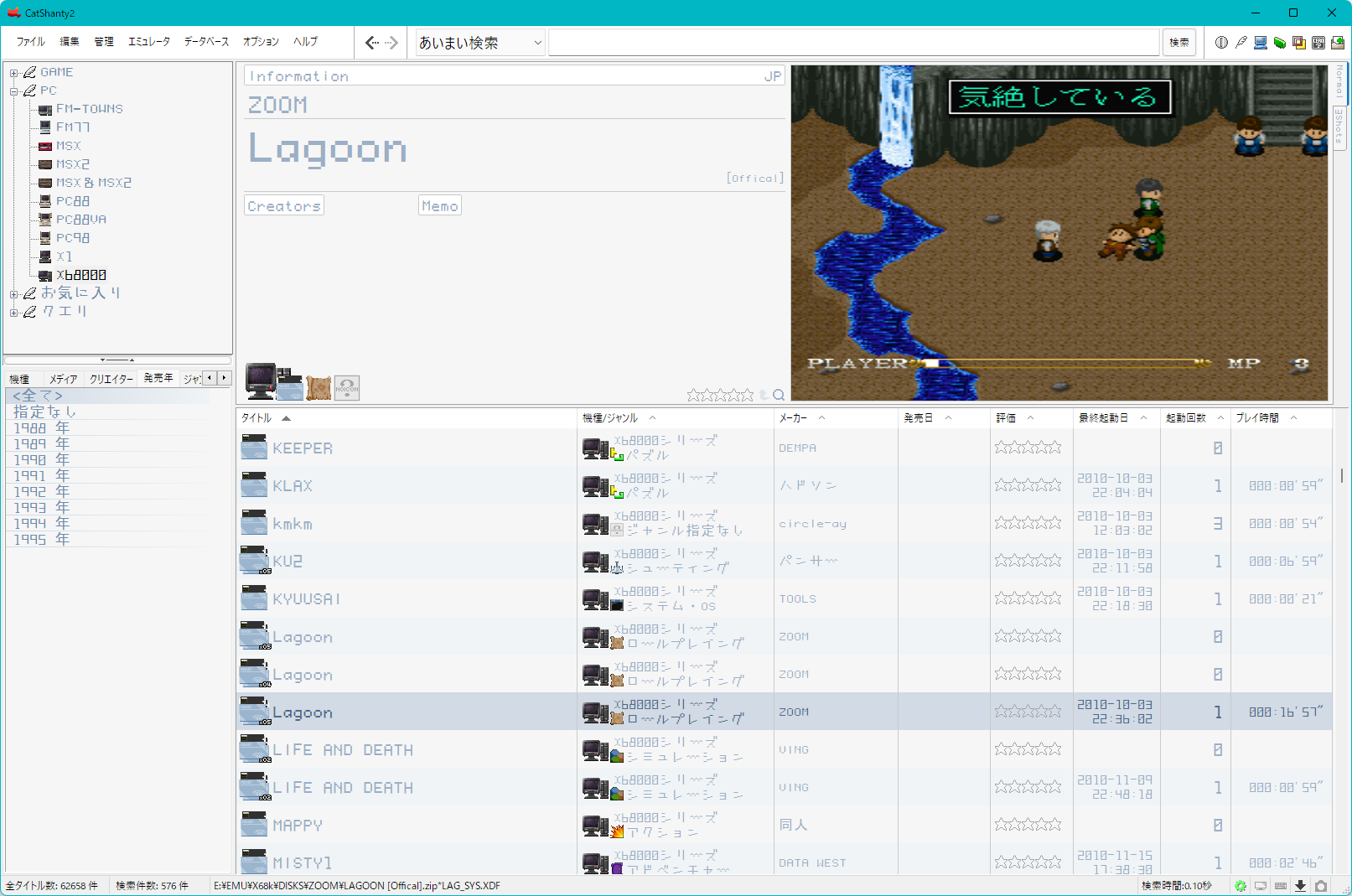Click the NOICON placeholder icon
This screenshot has width=1352, height=896.
click(347, 387)
